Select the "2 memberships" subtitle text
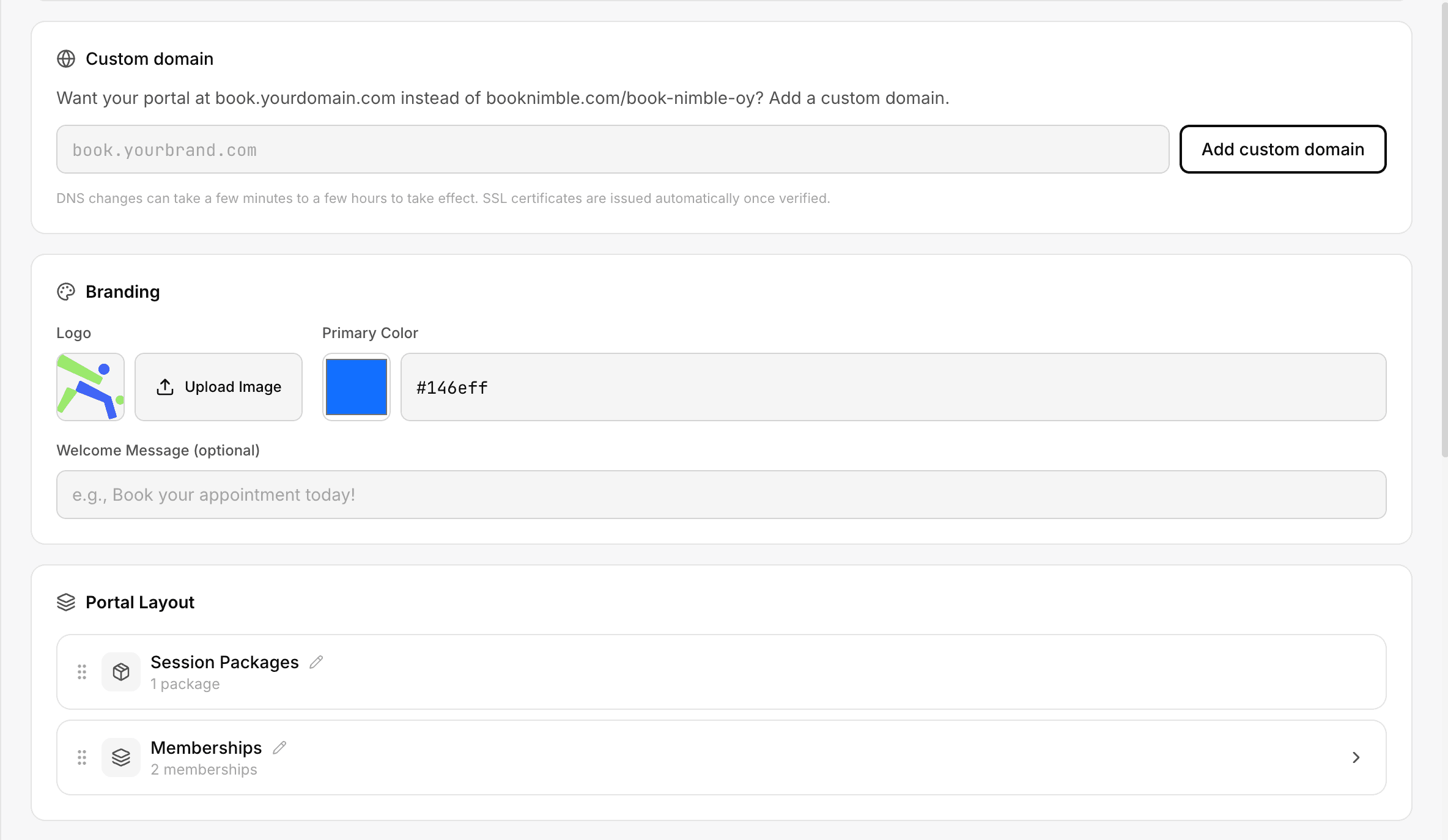Screen dimensions: 1448x840 pos(204,770)
